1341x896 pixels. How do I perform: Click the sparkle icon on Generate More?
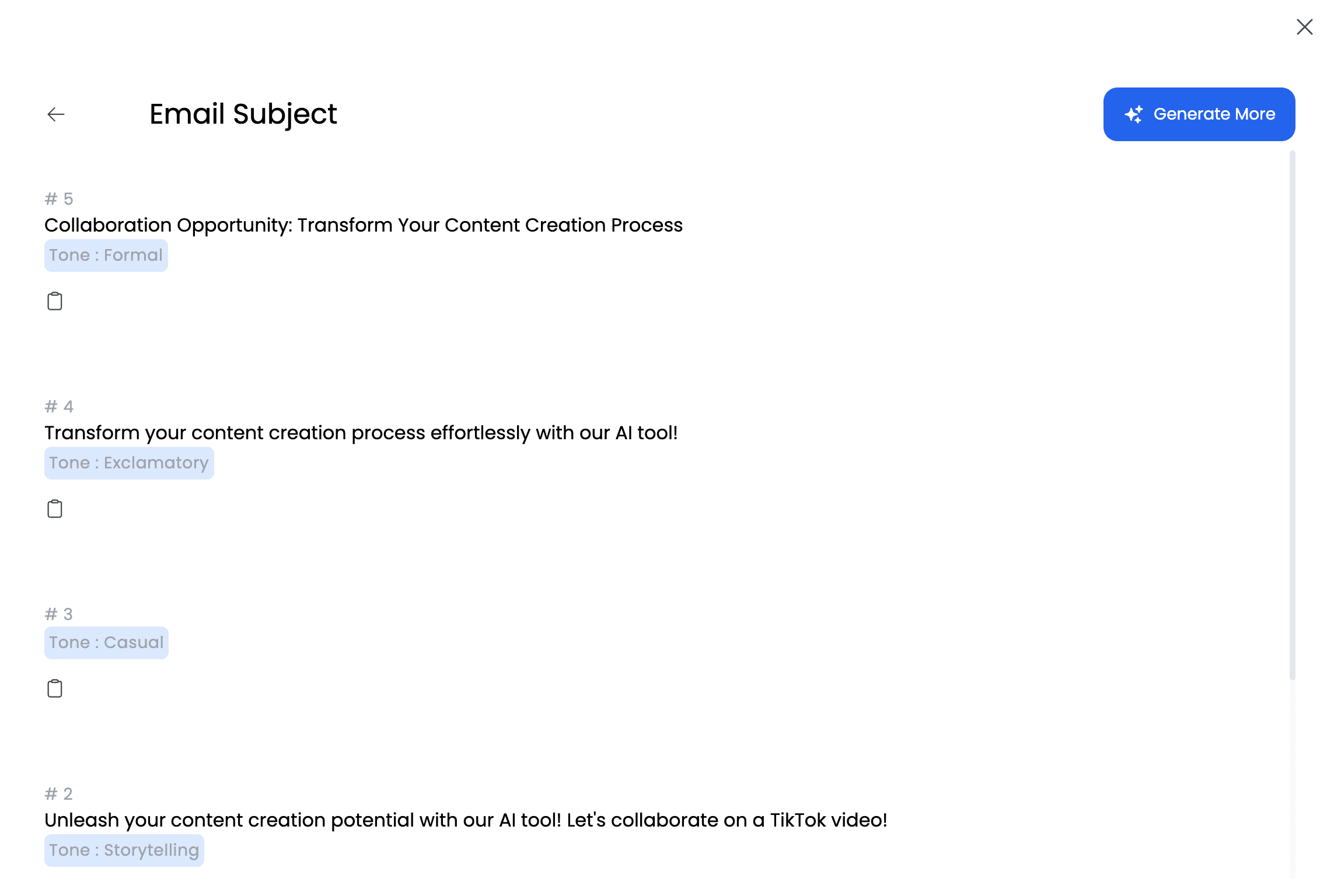[x=1134, y=114]
